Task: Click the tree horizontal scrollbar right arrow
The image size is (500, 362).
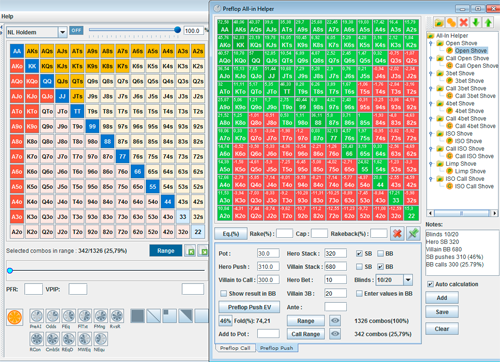Action: click(495, 213)
